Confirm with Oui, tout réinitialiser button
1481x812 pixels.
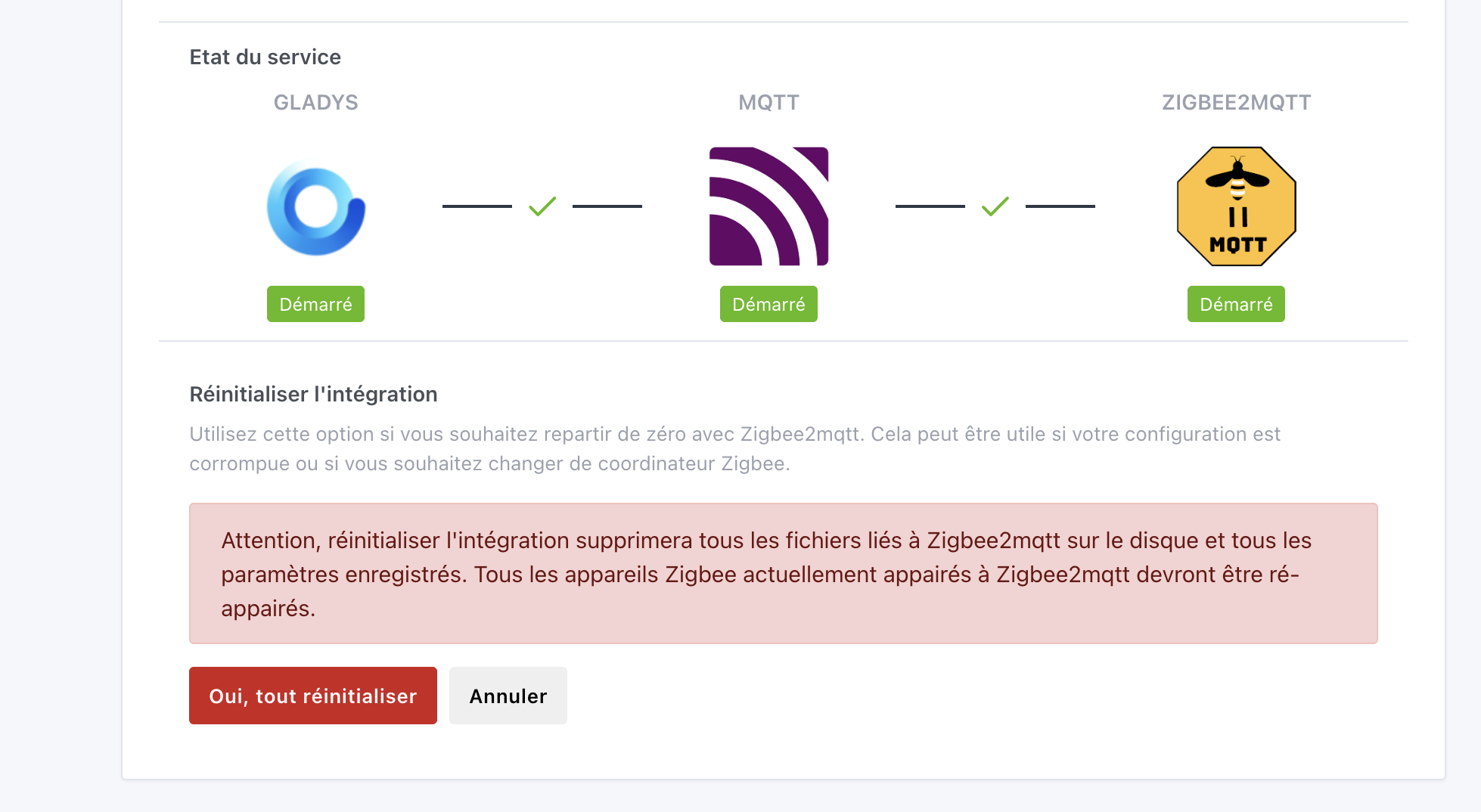tap(313, 696)
